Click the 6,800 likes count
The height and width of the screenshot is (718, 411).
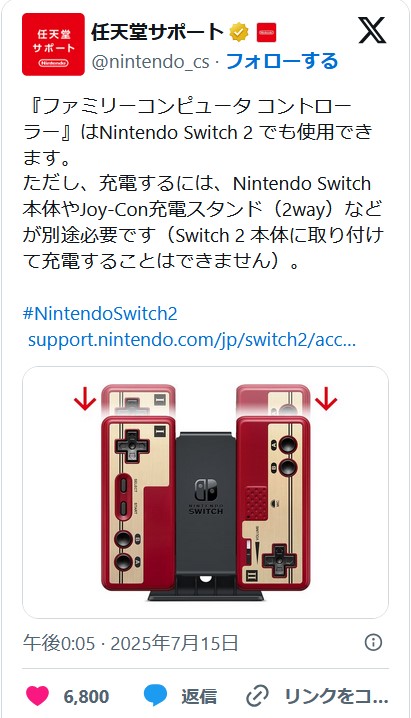coord(87,696)
